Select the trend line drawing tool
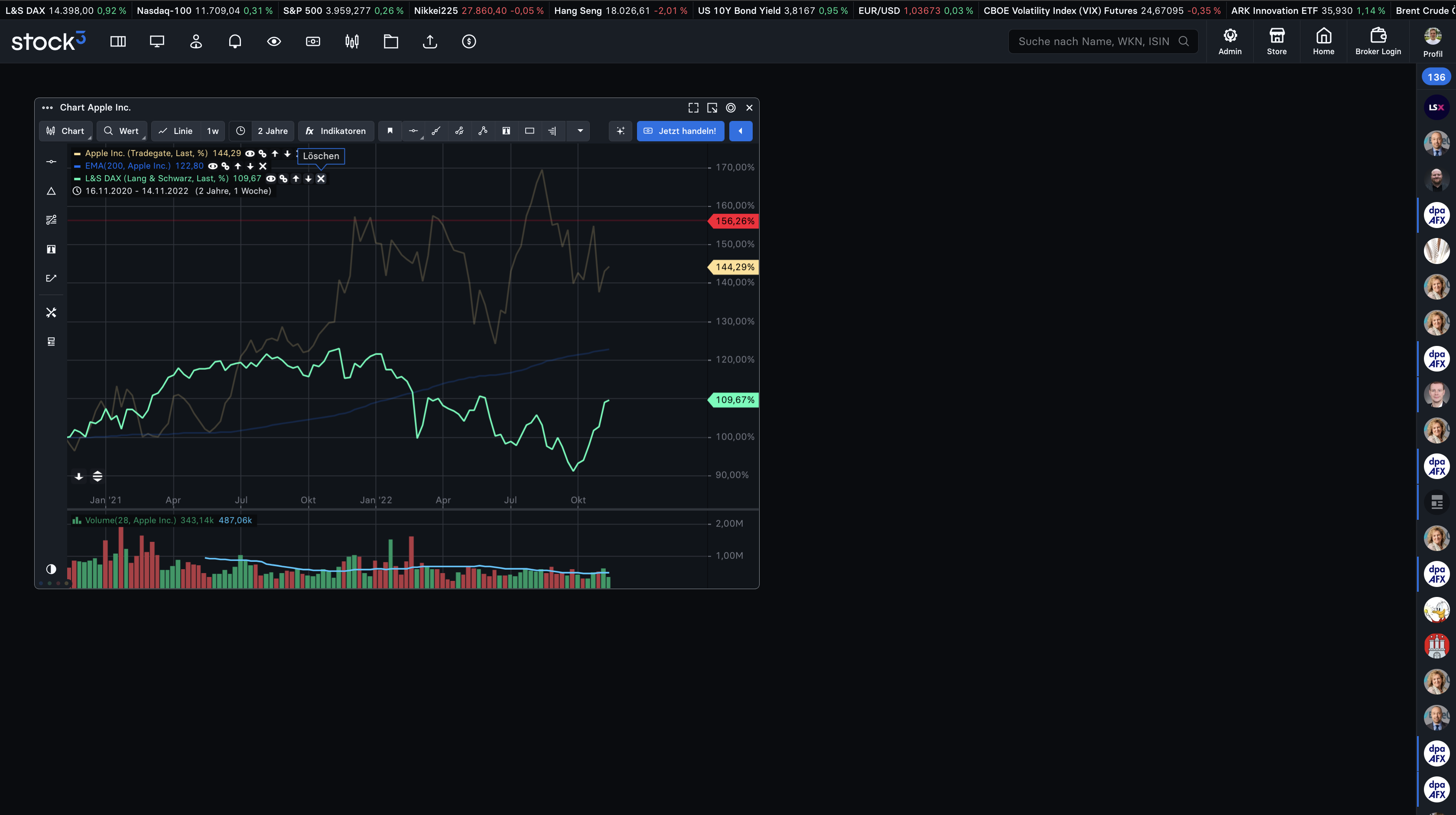 [436, 130]
